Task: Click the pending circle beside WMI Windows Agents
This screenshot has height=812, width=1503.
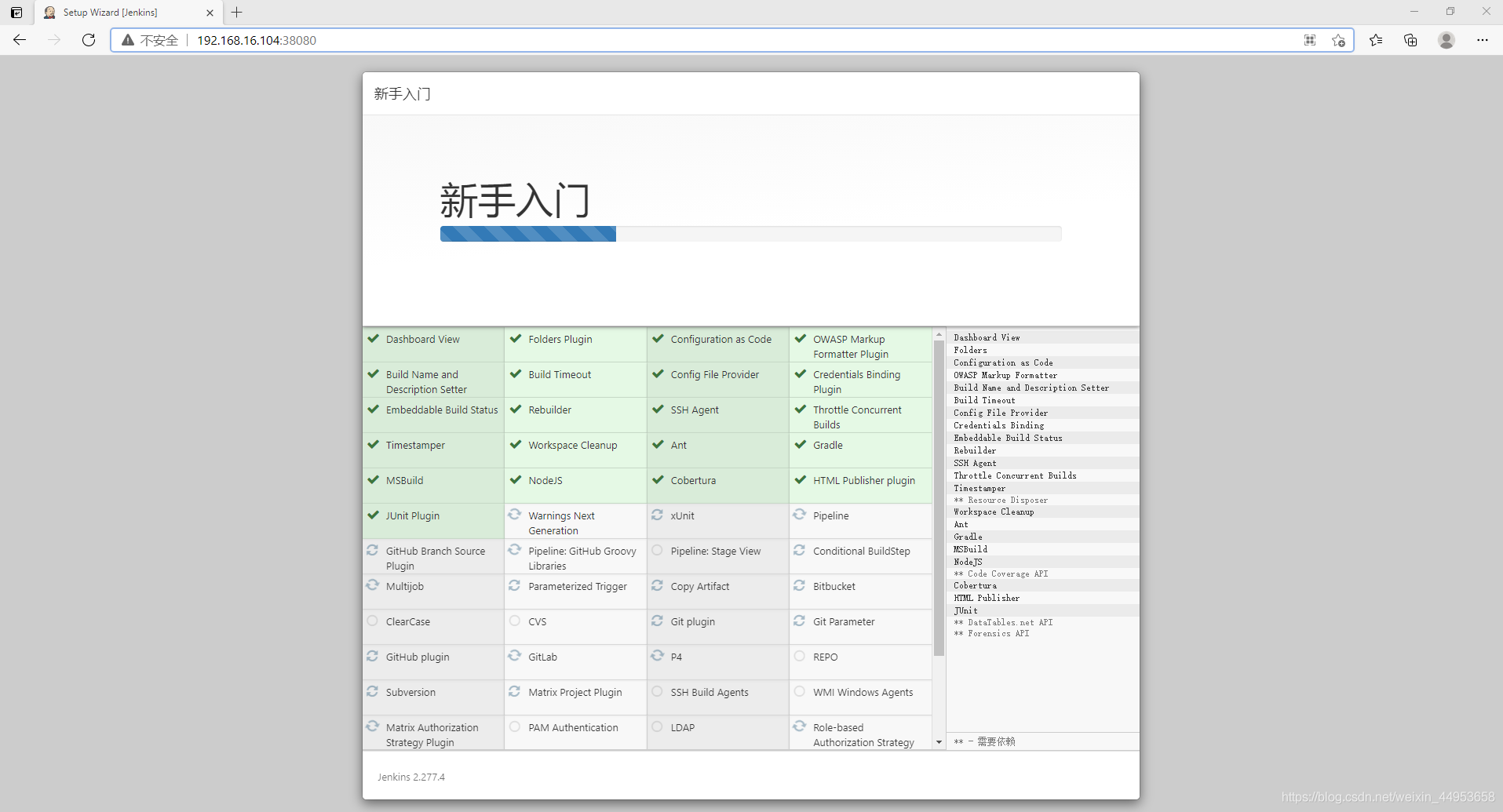Action: (800, 691)
